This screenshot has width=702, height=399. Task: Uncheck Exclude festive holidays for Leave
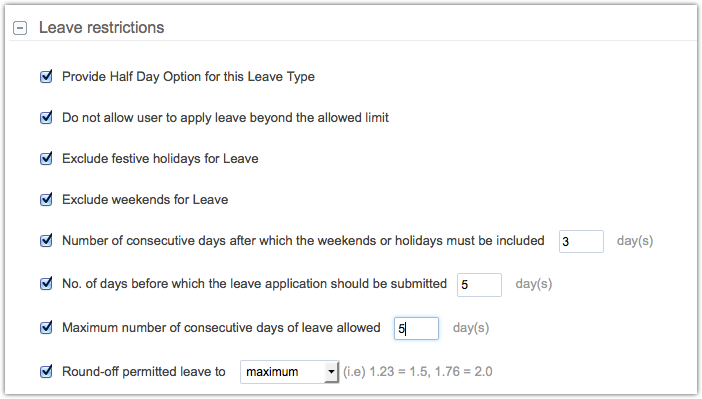click(x=46, y=159)
